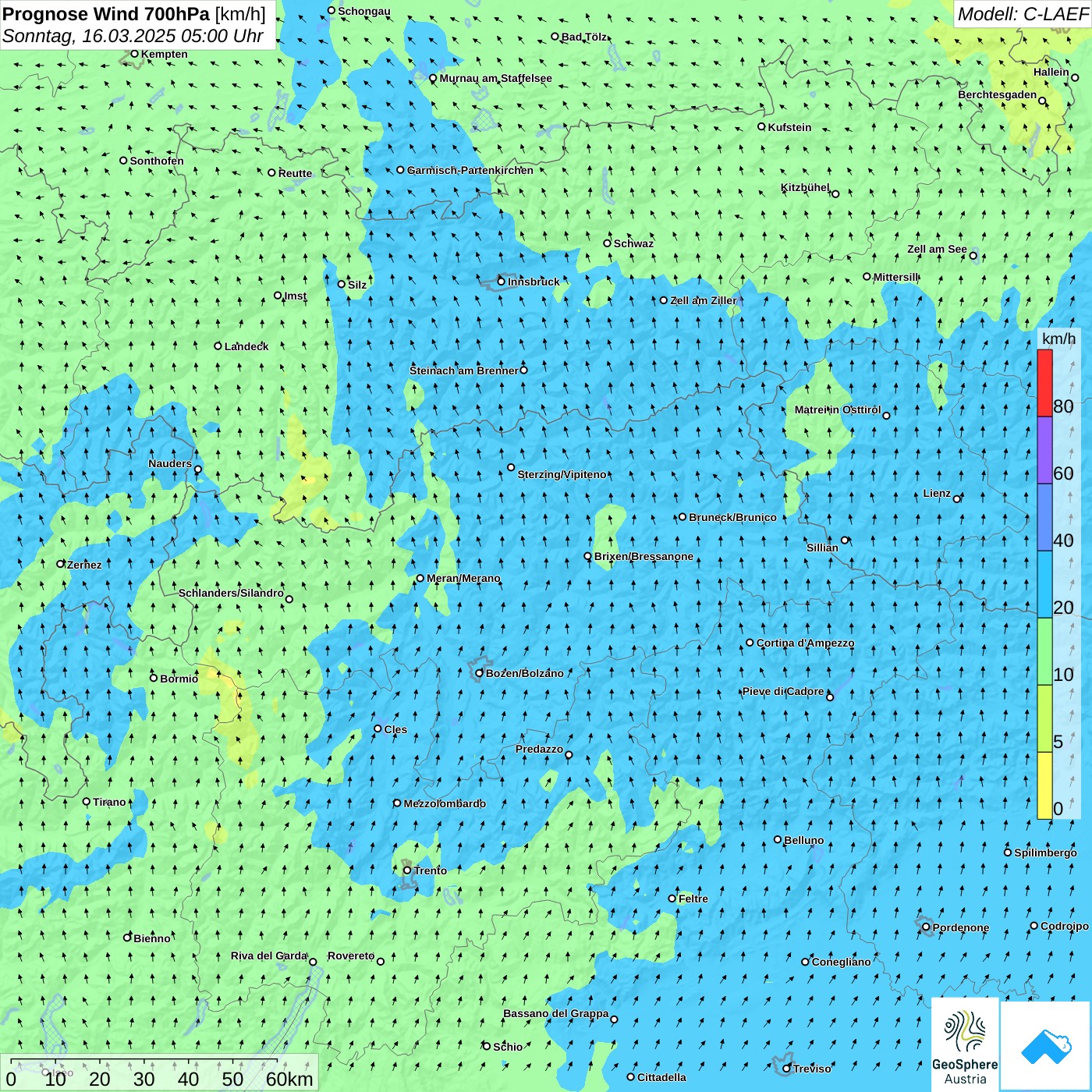Click the 'Bad Tölz' label
This screenshot has width=1092, height=1092.
(x=584, y=37)
